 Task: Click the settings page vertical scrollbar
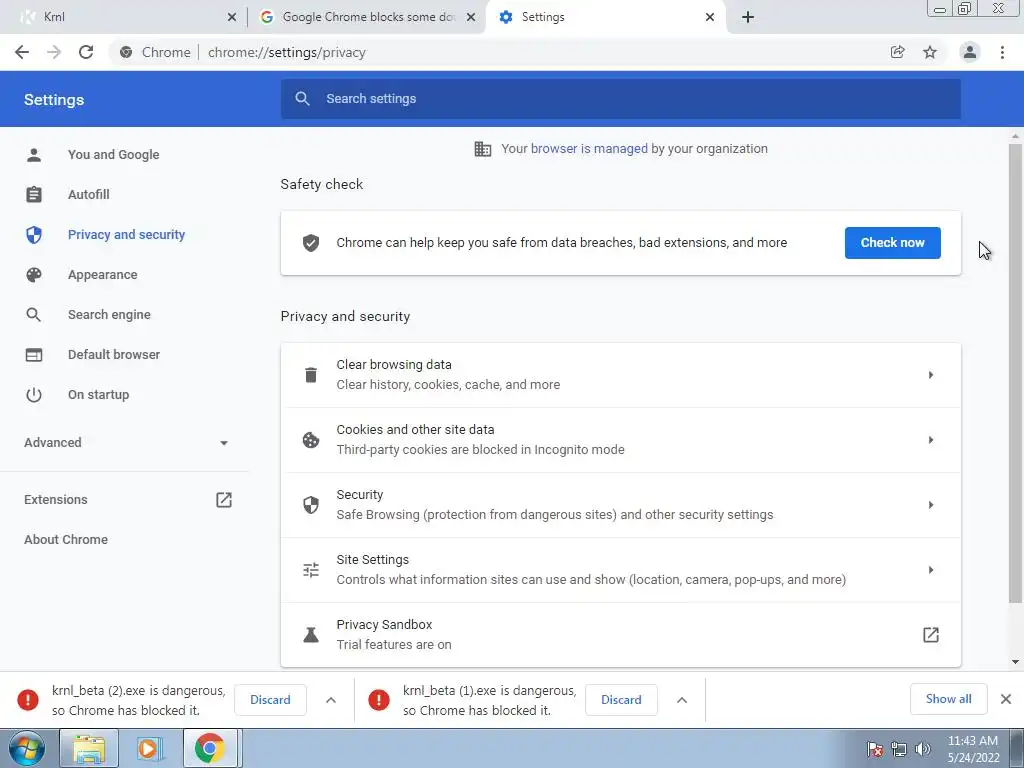coord(1015,372)
